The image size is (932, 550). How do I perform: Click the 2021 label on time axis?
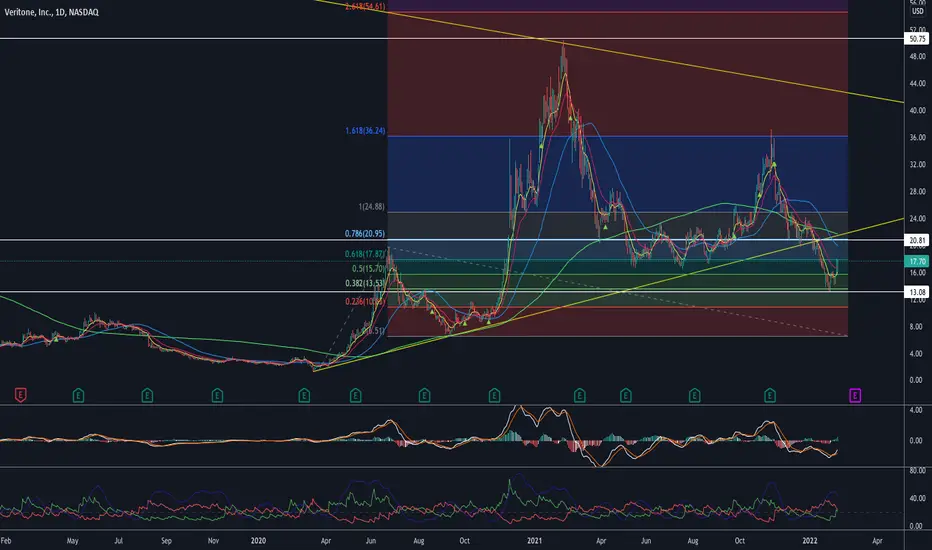coord(534,540)
